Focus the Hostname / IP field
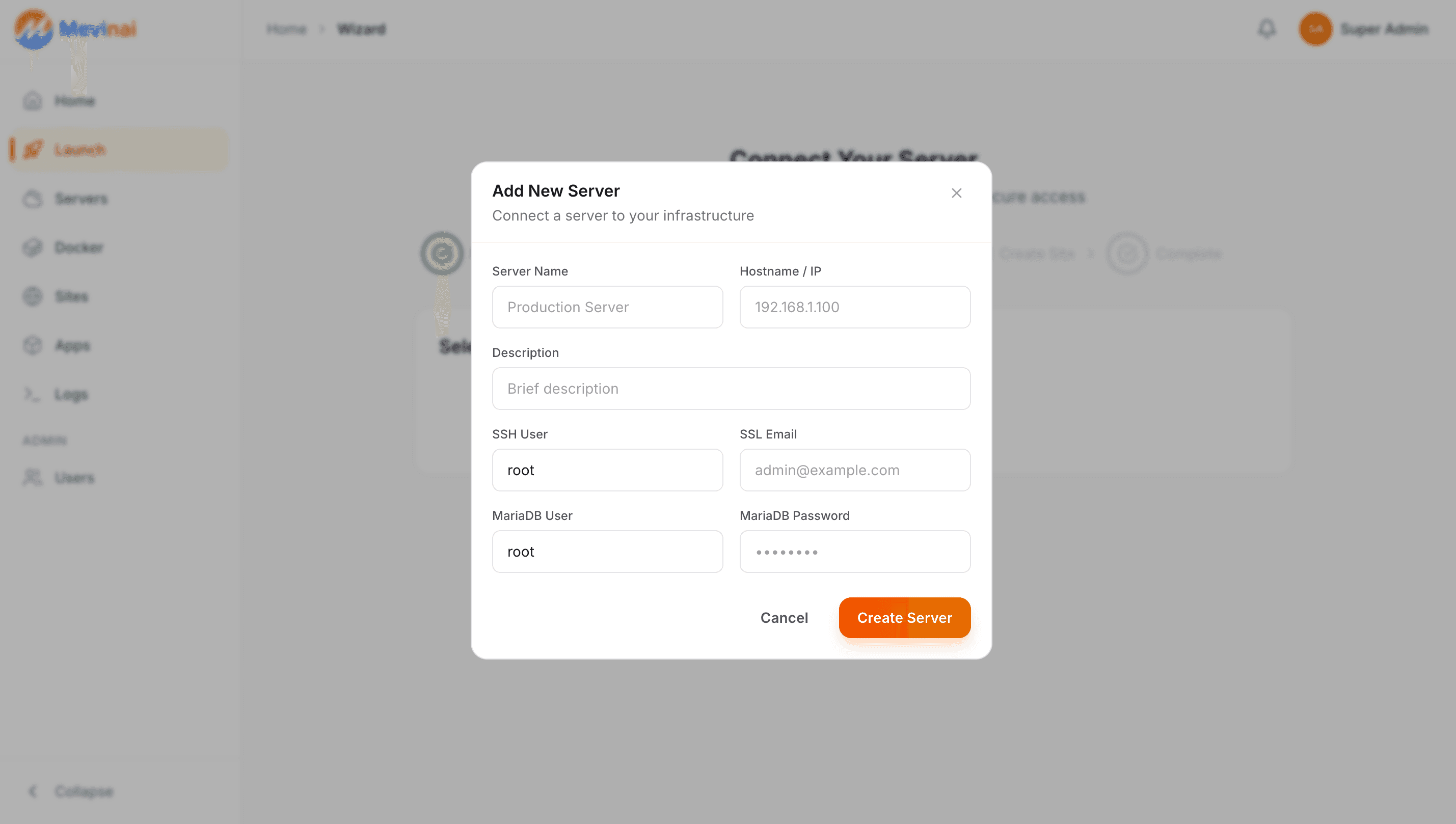Screen dimensions: 1456x824 (x=855, y=307)
